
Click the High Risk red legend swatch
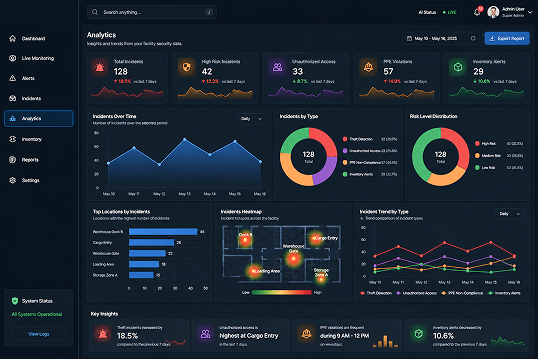pyautogui.click(x=477, y=143)
